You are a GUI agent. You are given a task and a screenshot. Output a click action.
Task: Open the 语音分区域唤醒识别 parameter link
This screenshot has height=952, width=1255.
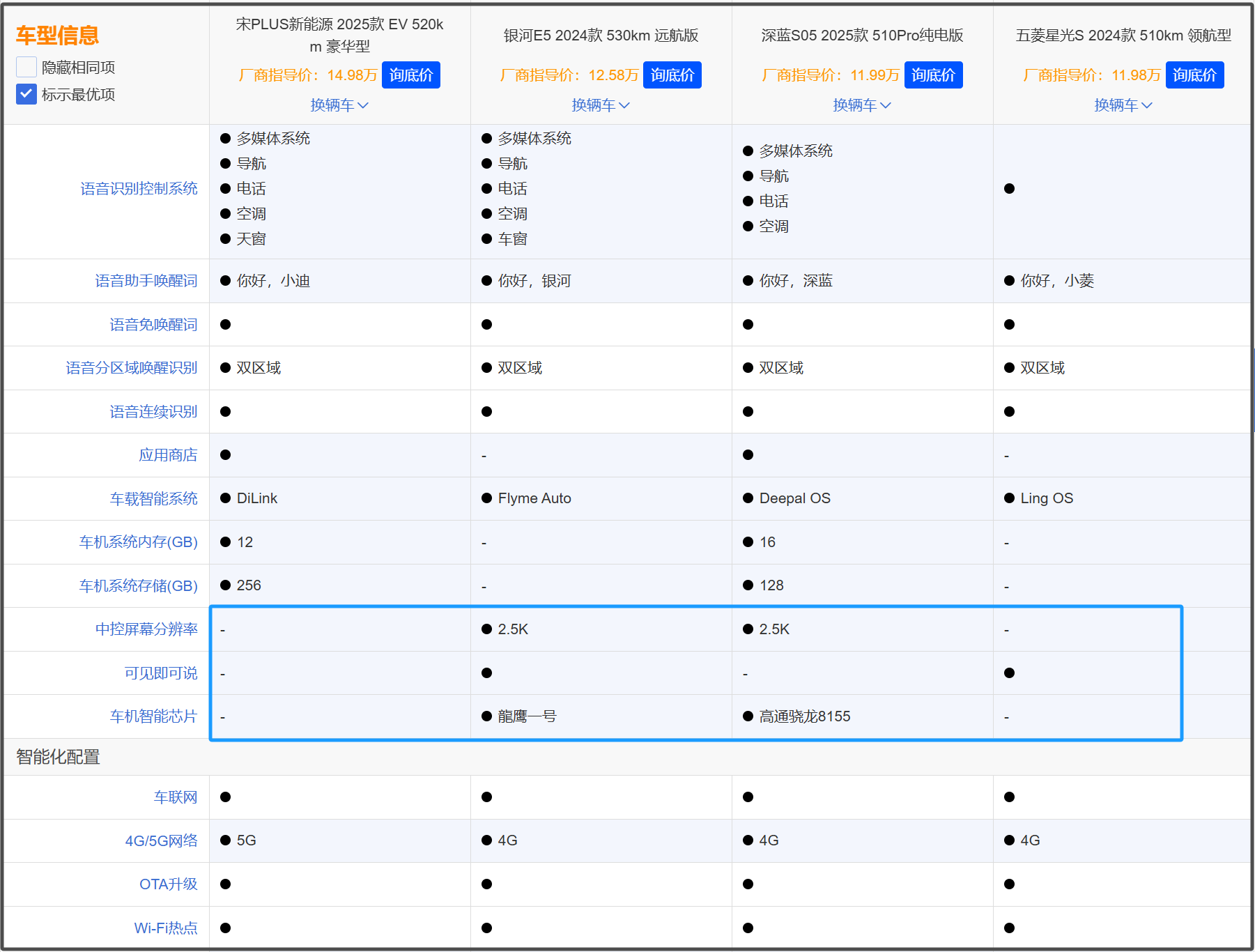pos(132,368)
